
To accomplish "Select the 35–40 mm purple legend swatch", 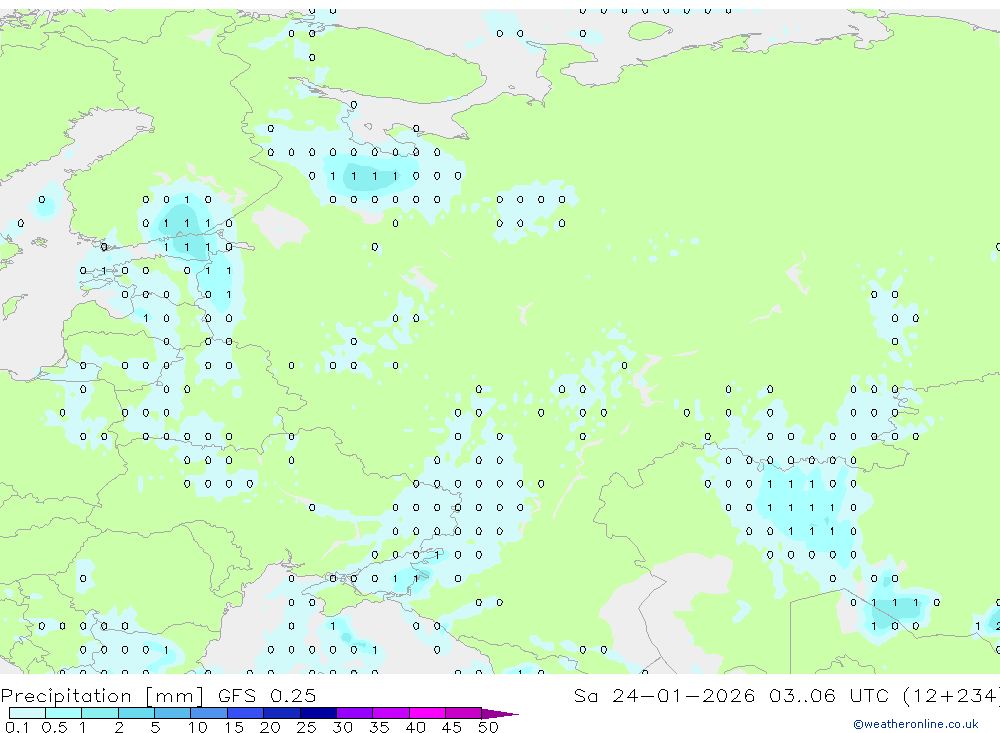I will pyautogui.click(x=391, y=713).
